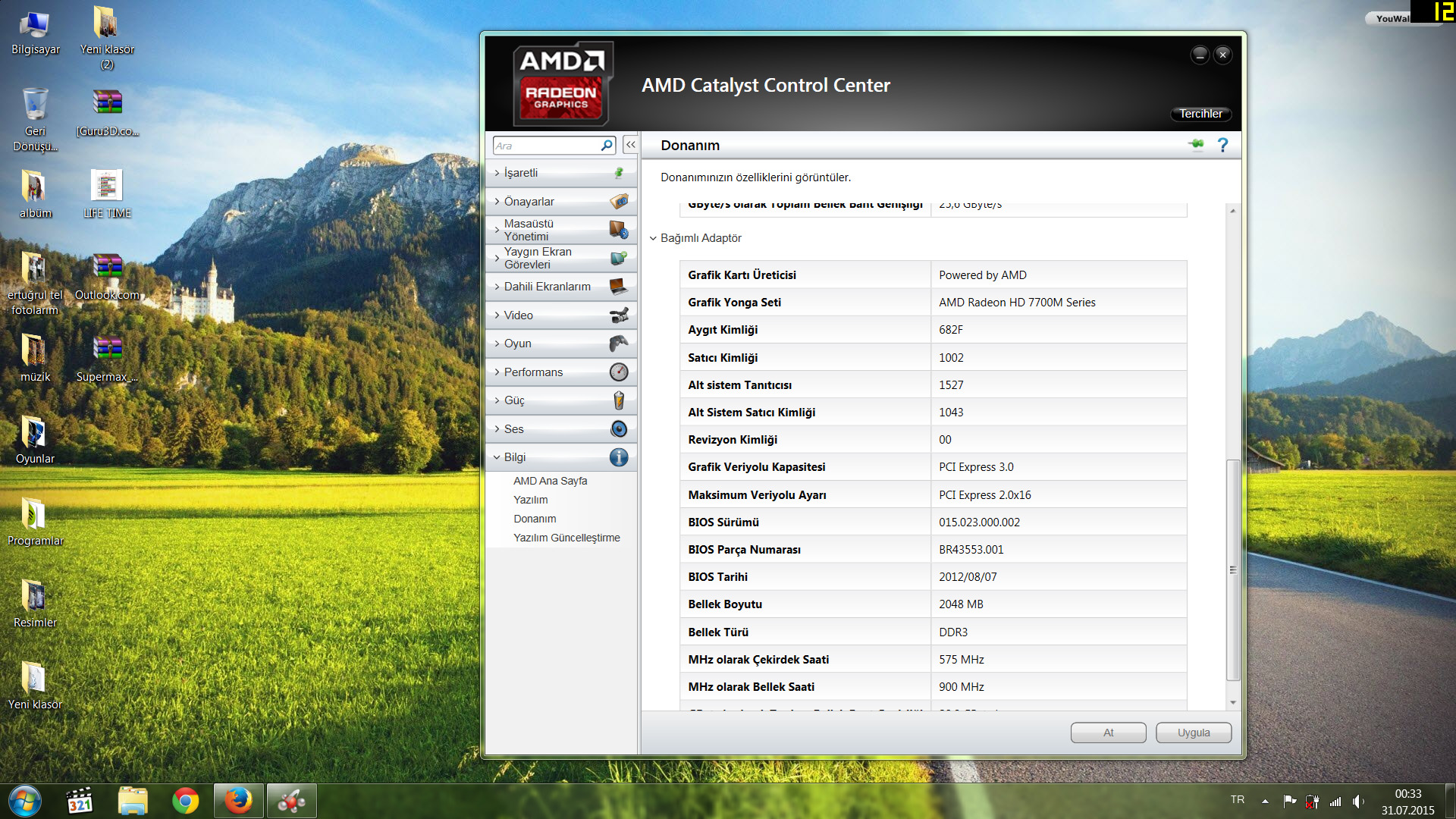The image size is (1456, 819).
Task: Open the Geri Dönüşüm recycle bin
Action: [x=35, y=118]
